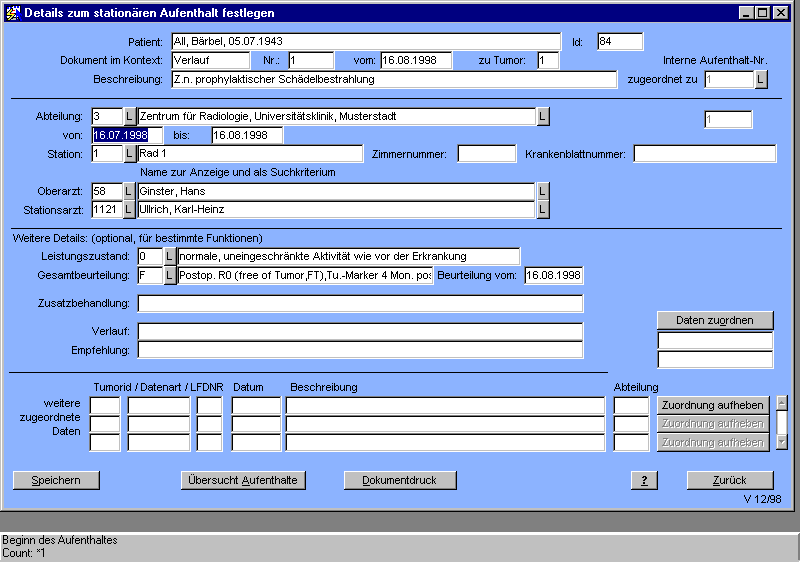
Task: Click the L lookup next to Oberarzt code 58
Action: 129,191
